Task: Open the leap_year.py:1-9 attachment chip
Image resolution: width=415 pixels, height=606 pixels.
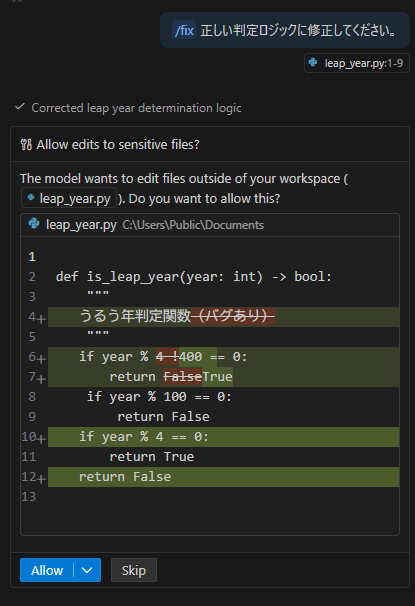Action: pos(357,63)
